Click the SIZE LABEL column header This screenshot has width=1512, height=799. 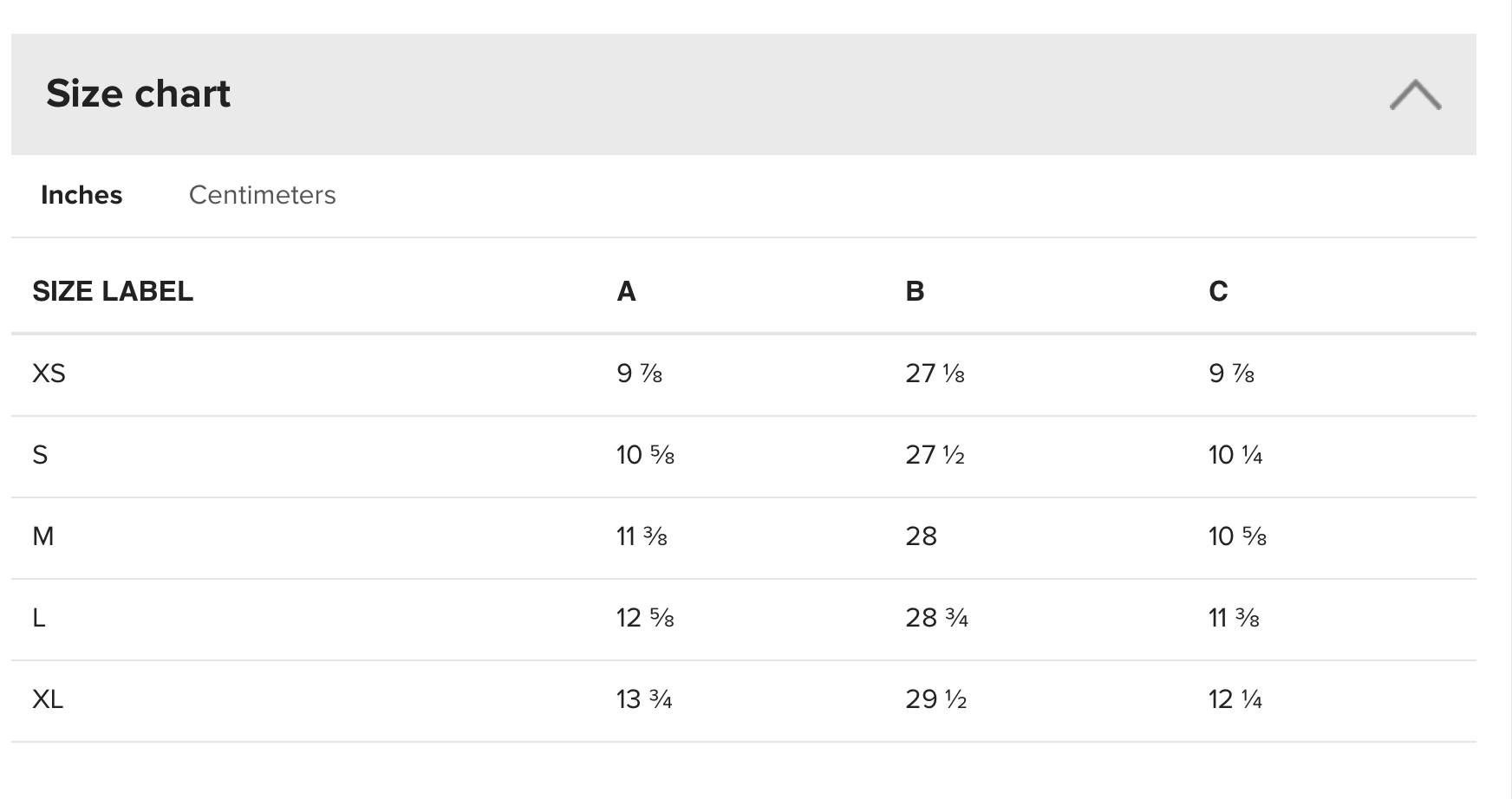(113, 291)
